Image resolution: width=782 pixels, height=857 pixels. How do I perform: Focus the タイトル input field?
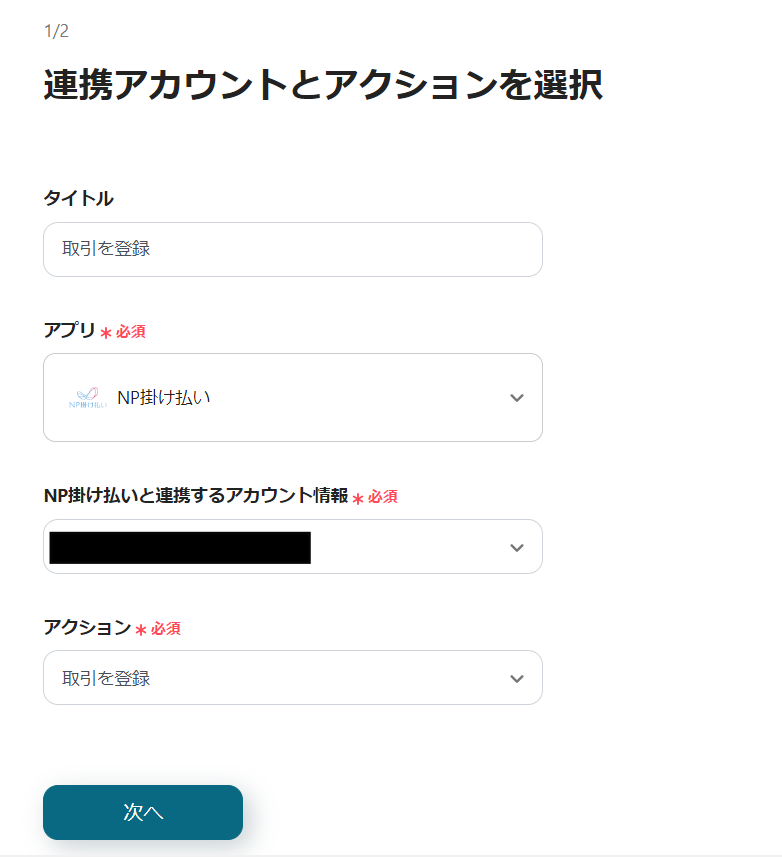pos(293,249)
